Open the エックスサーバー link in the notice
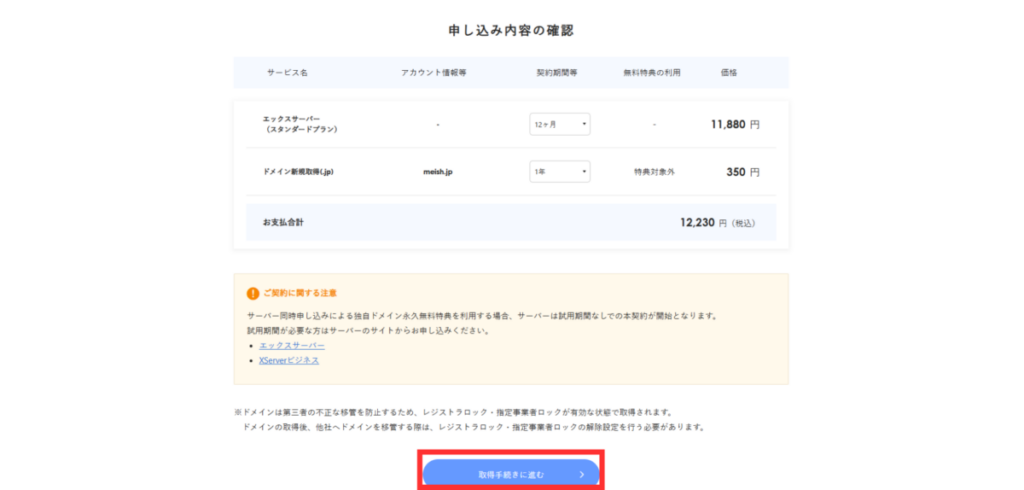The height and width of the screenshot is (490, 1024). [x=291, y=345]
